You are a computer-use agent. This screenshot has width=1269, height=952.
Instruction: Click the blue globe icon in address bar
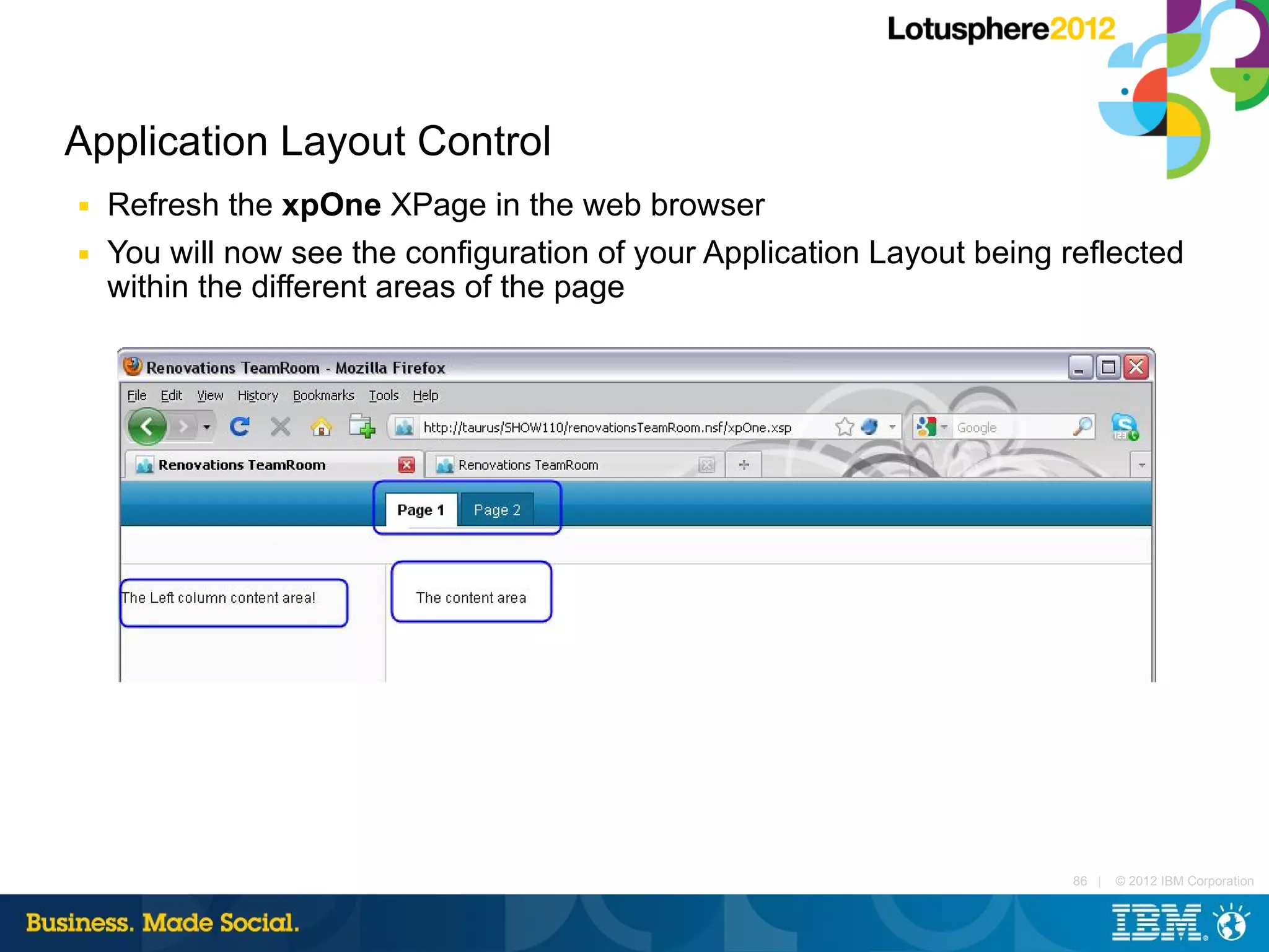pyautogui.click(x=871, y=427)
